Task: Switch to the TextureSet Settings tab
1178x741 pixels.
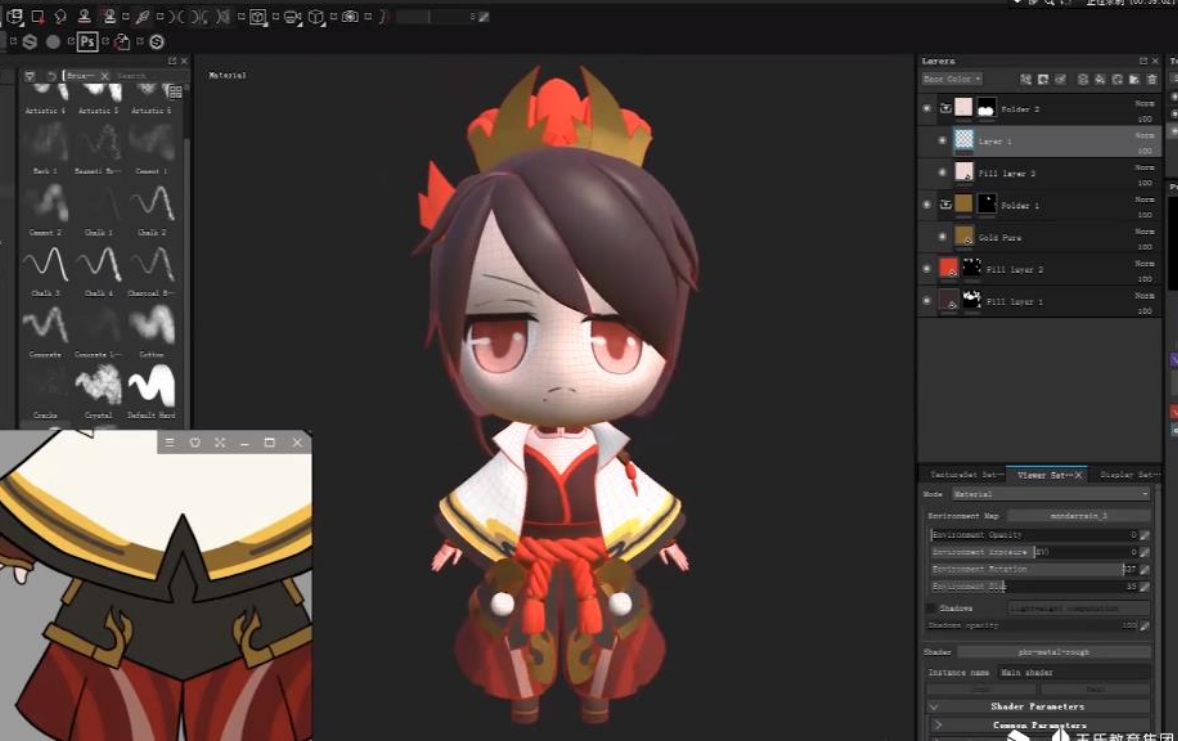Action: 961,474
